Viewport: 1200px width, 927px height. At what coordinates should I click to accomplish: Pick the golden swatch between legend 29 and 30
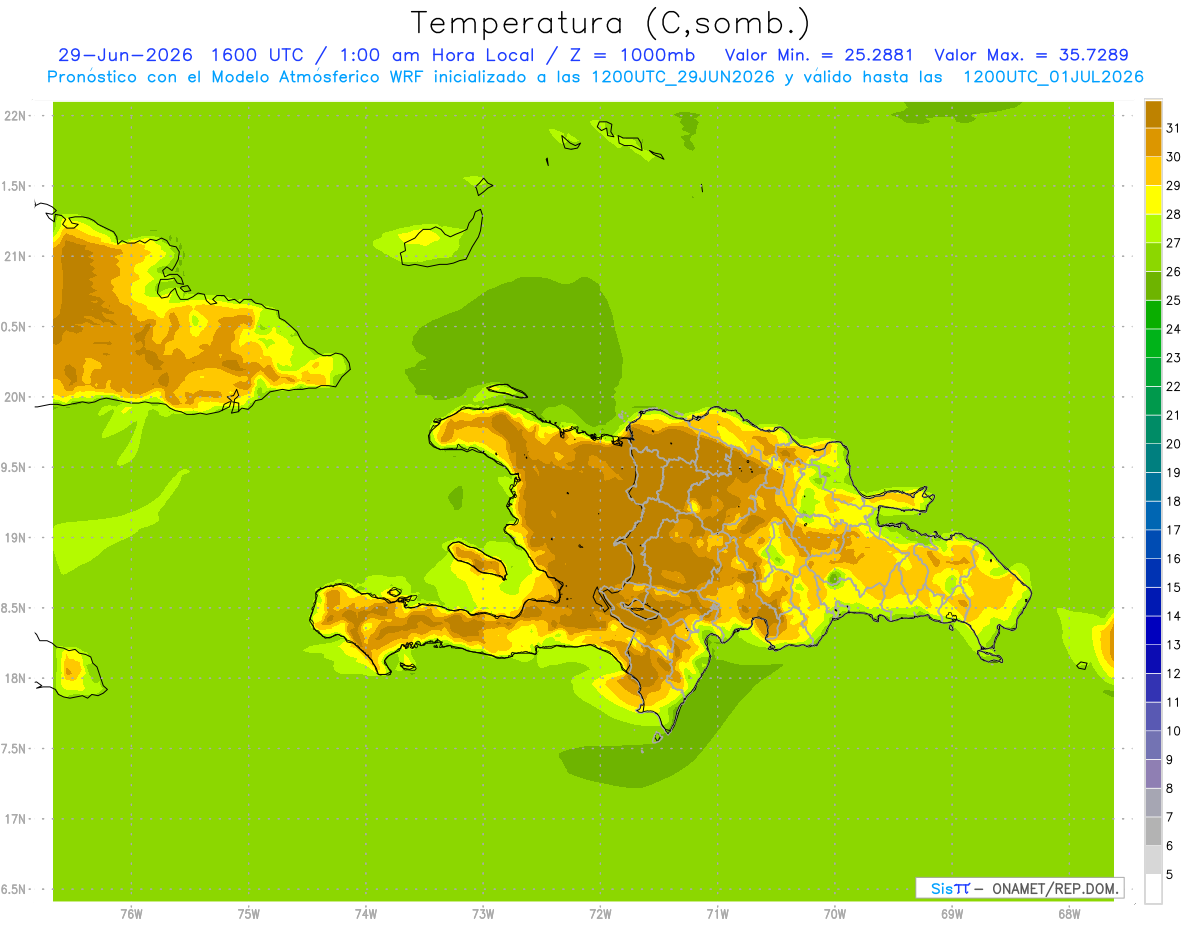click(x=1153, y=171)
